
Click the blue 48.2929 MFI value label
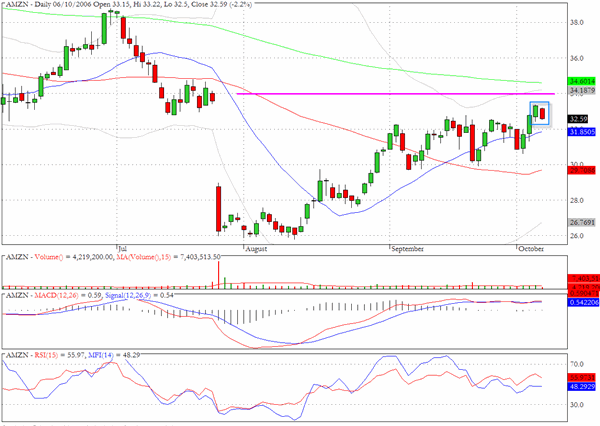(x=582, y=387)
